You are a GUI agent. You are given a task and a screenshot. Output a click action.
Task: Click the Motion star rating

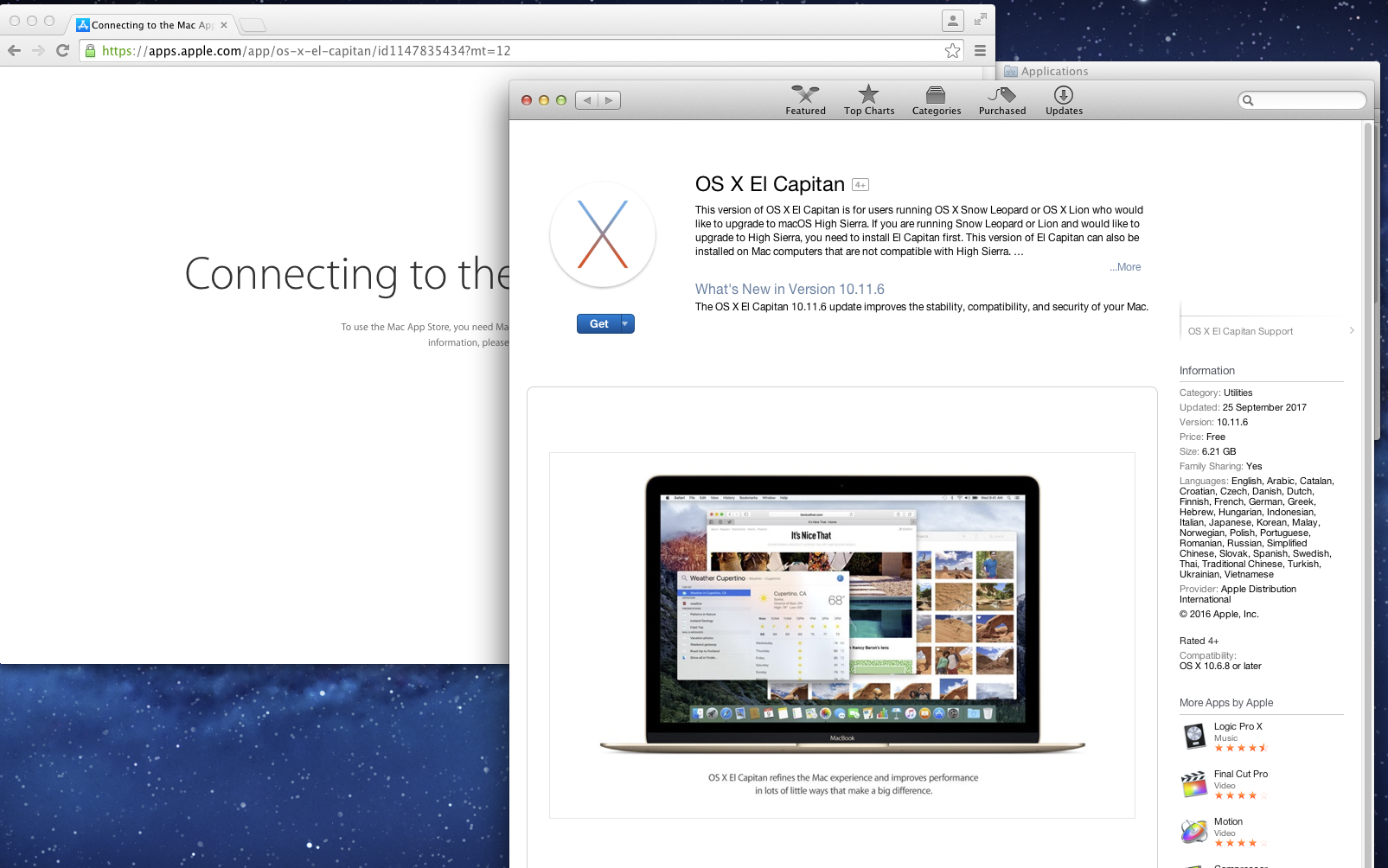(x=1241, y=843)
